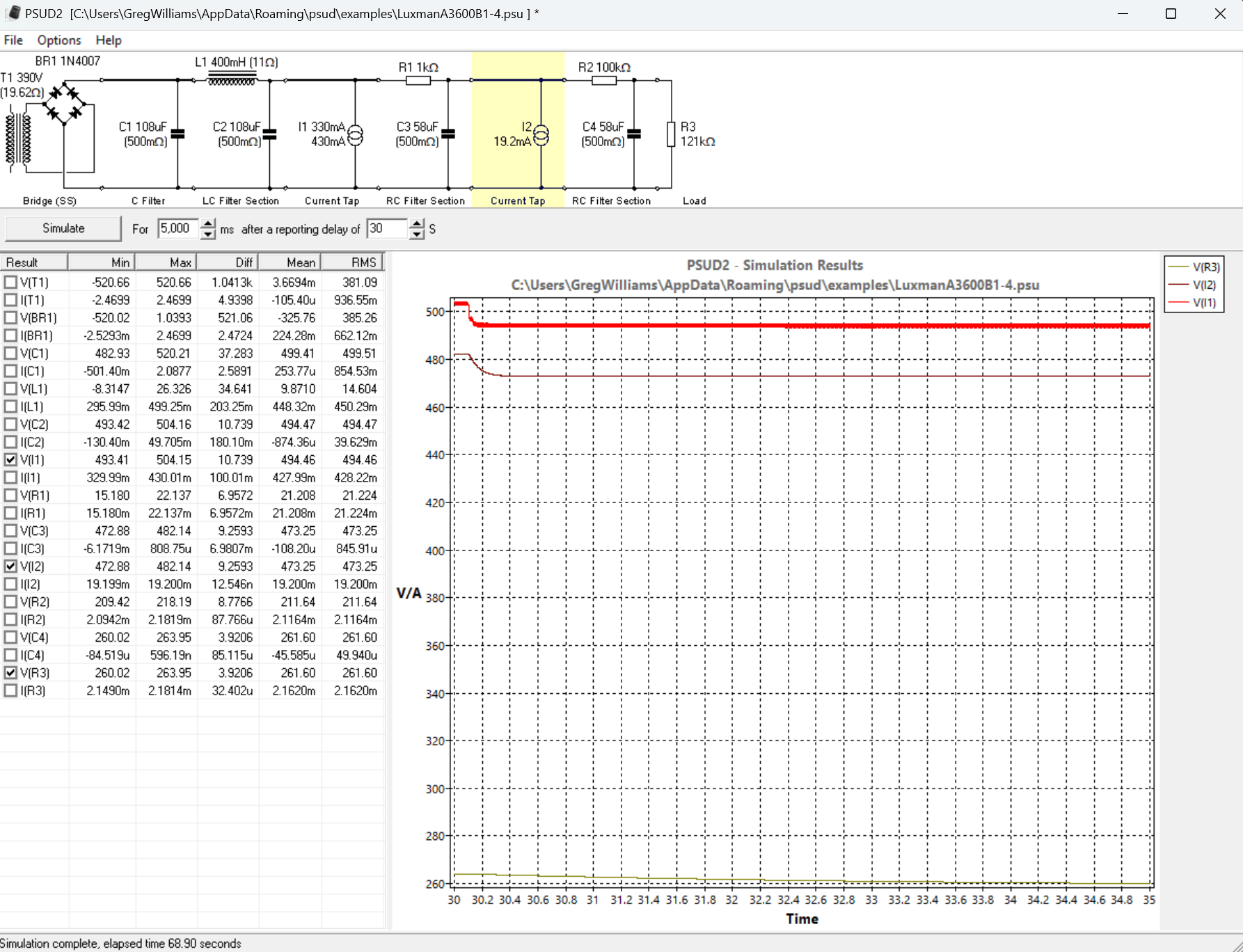Click the PSUD2 application icon in title bar

13,13
